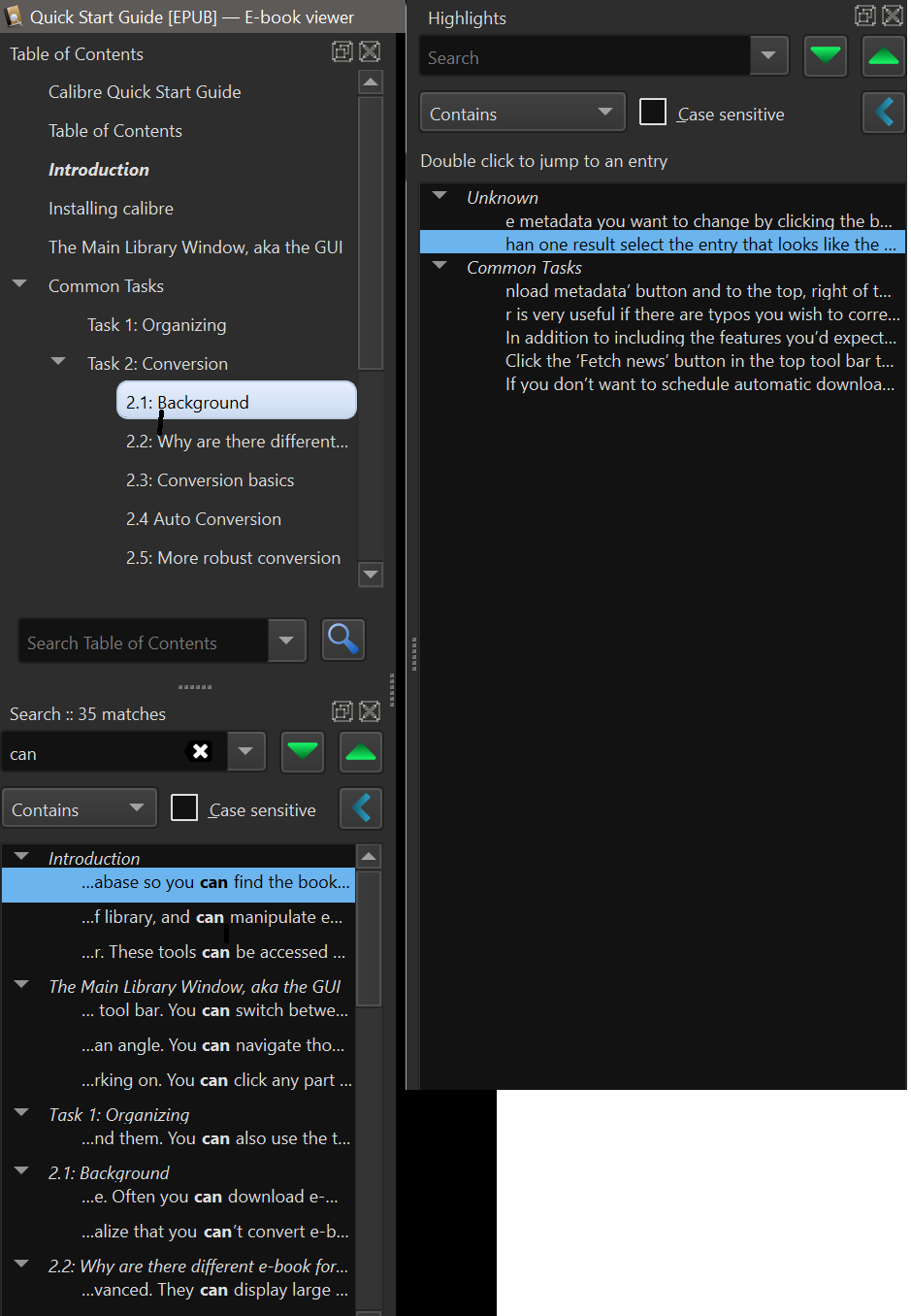Open Installing calibre chapter
Viewport: 911px width, 1316px height.
pos(111,209)
